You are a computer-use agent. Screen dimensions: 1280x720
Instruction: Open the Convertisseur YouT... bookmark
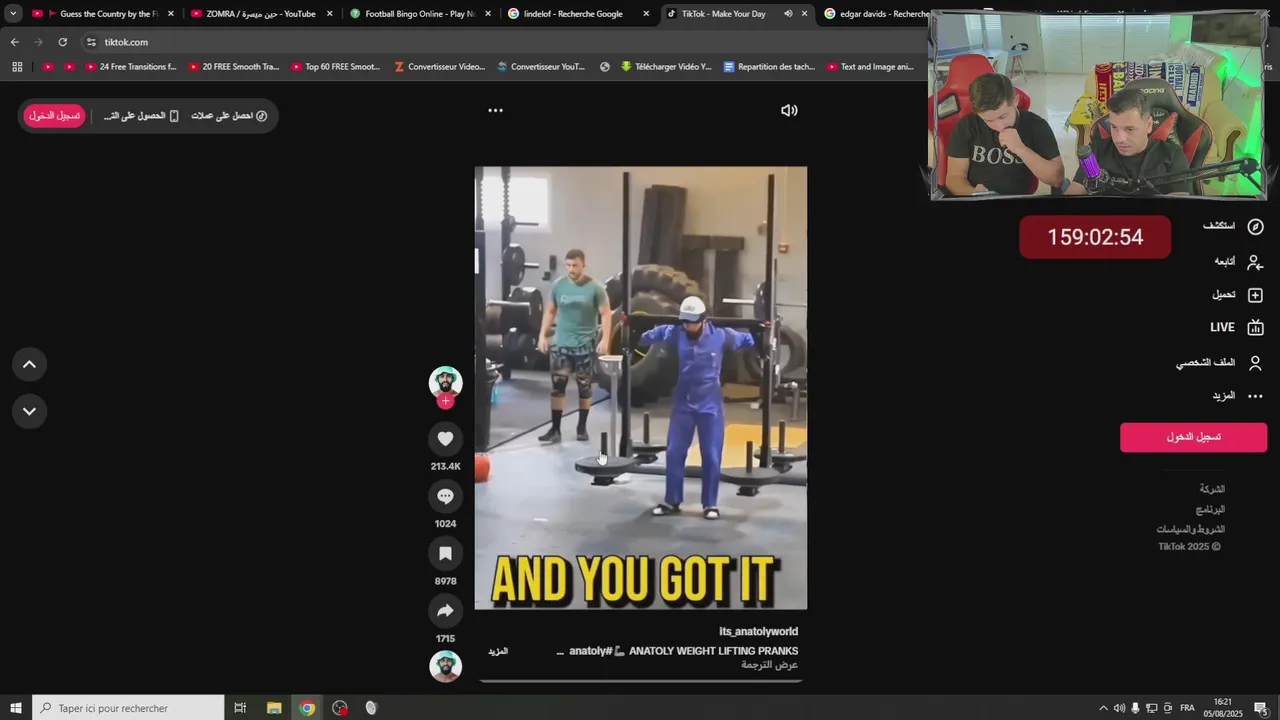tap(541, 67)
